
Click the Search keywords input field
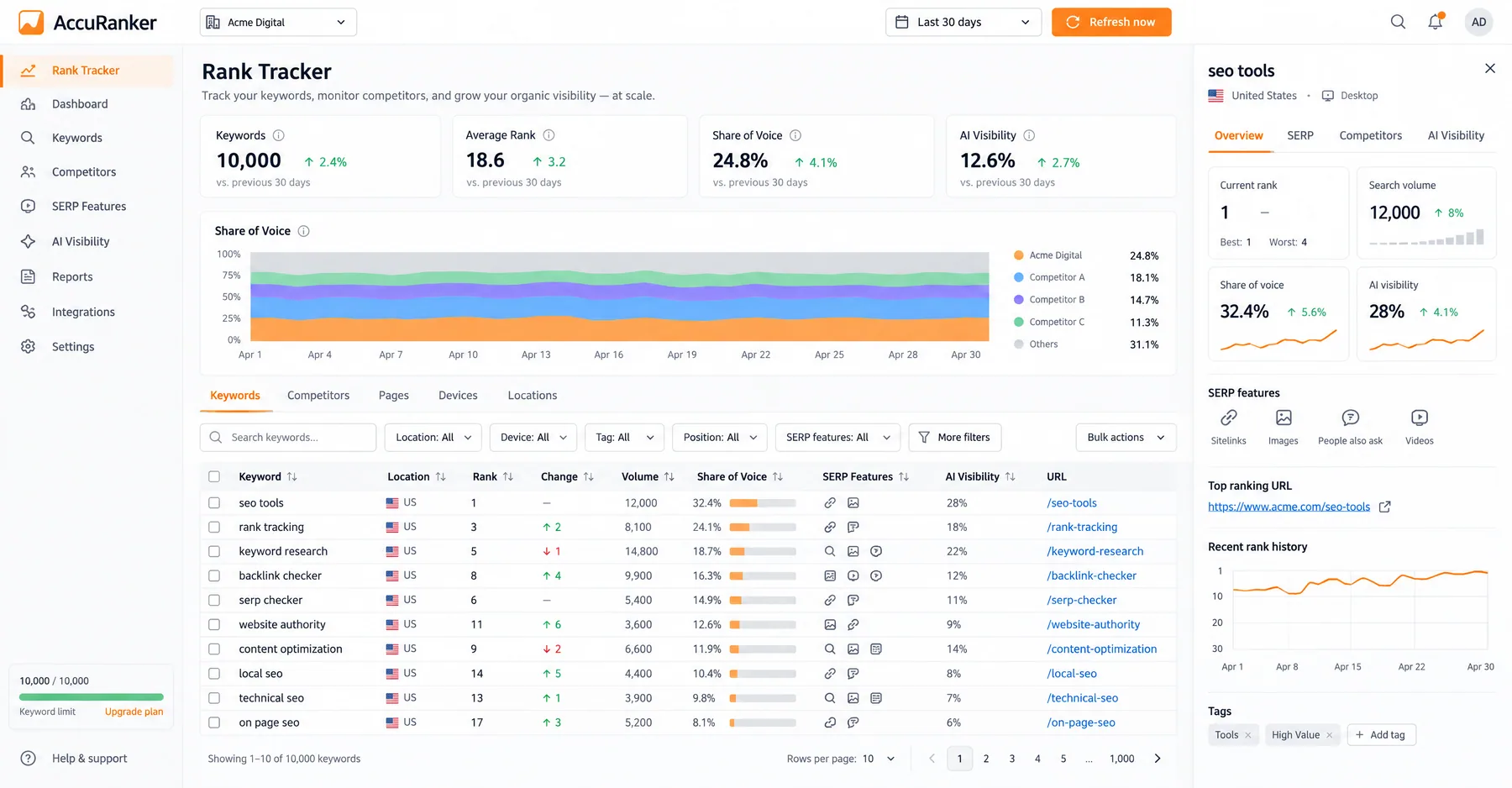[x=288, y=438]
